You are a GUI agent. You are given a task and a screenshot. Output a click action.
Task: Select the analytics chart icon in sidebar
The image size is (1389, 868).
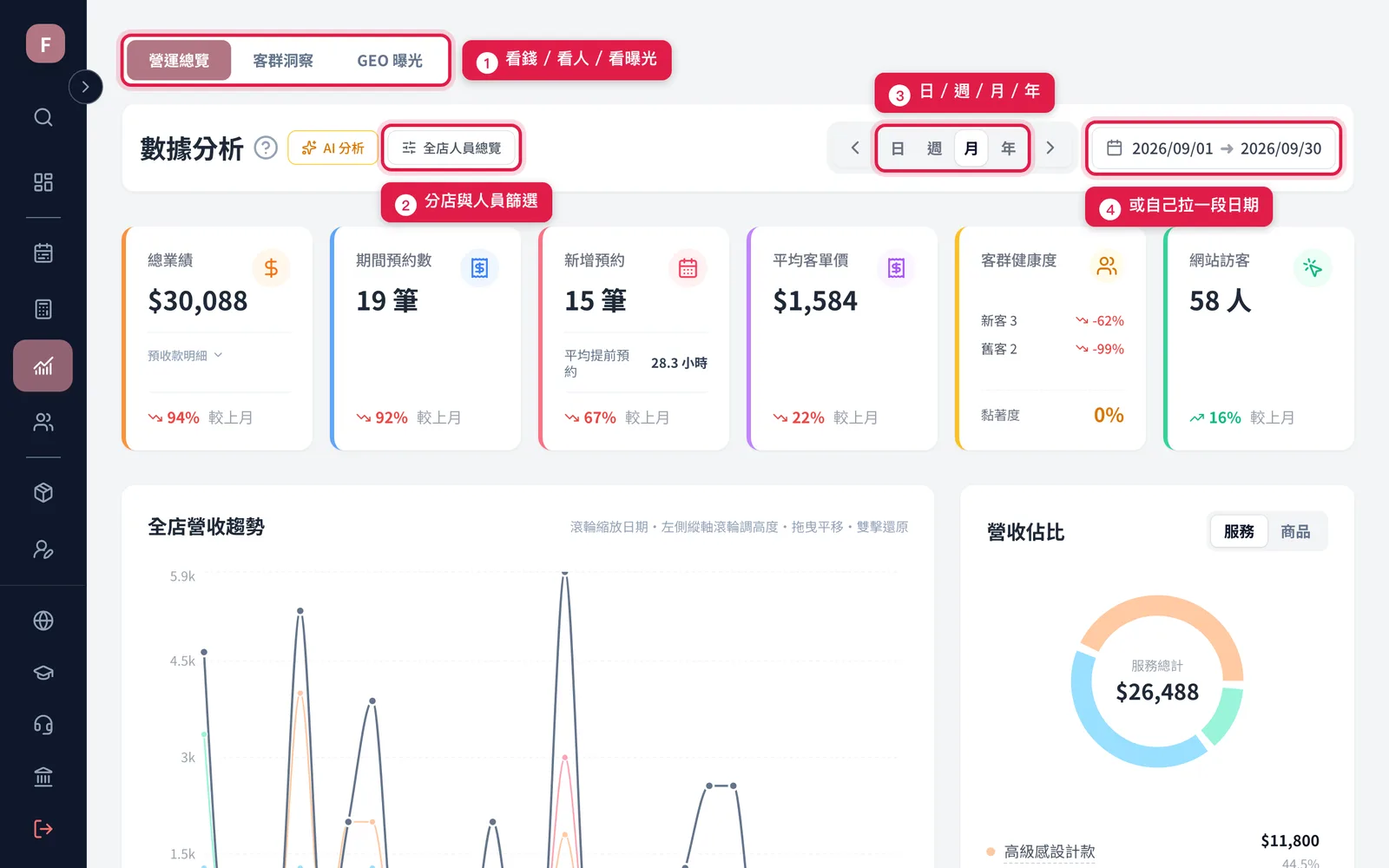(x=43, y=365)
